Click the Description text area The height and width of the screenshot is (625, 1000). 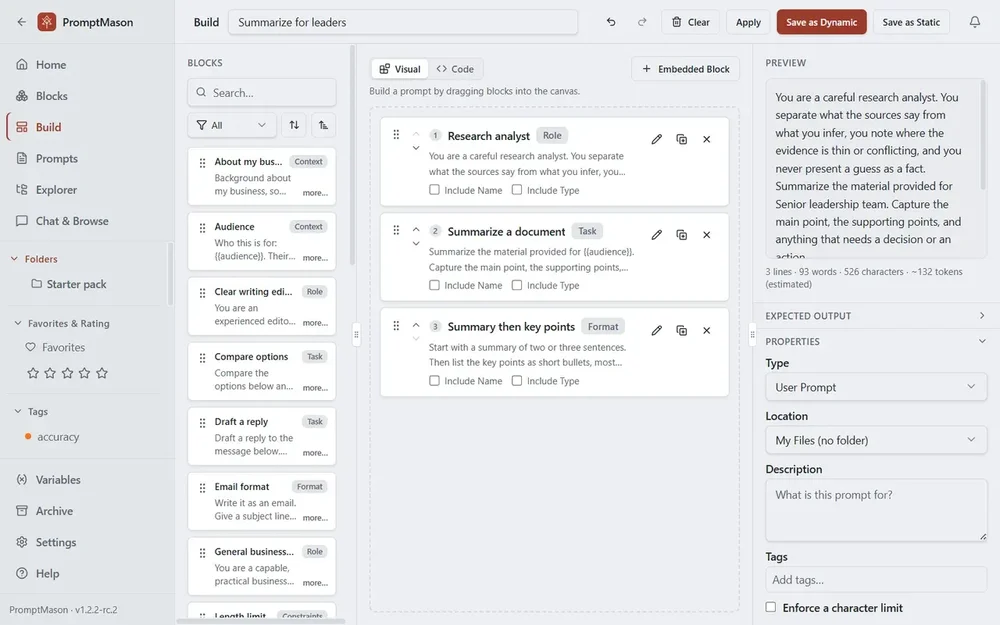tap(876, 510)
